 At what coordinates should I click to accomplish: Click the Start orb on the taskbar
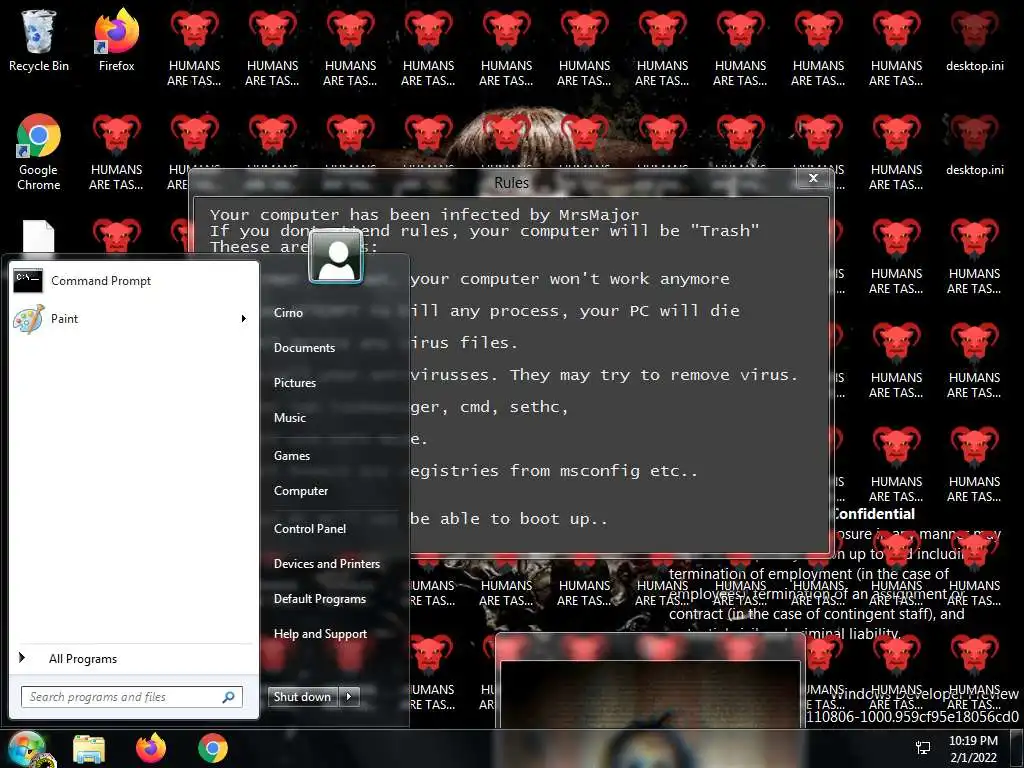(26, 748)
